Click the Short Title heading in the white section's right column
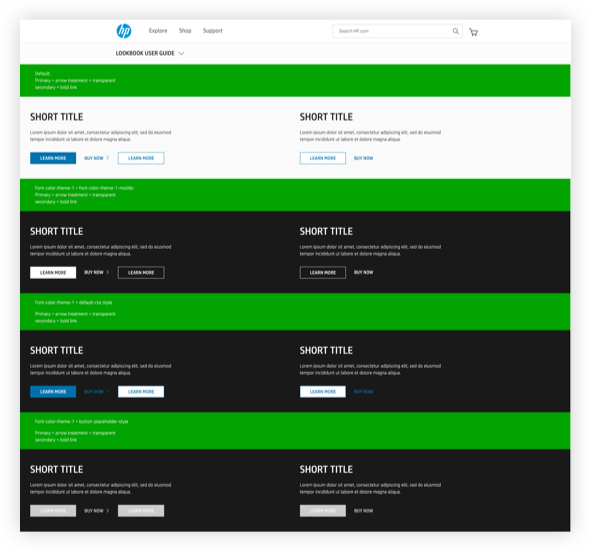Image resolution: width=591 pixels, height=551 pixels. click(326, 117)
